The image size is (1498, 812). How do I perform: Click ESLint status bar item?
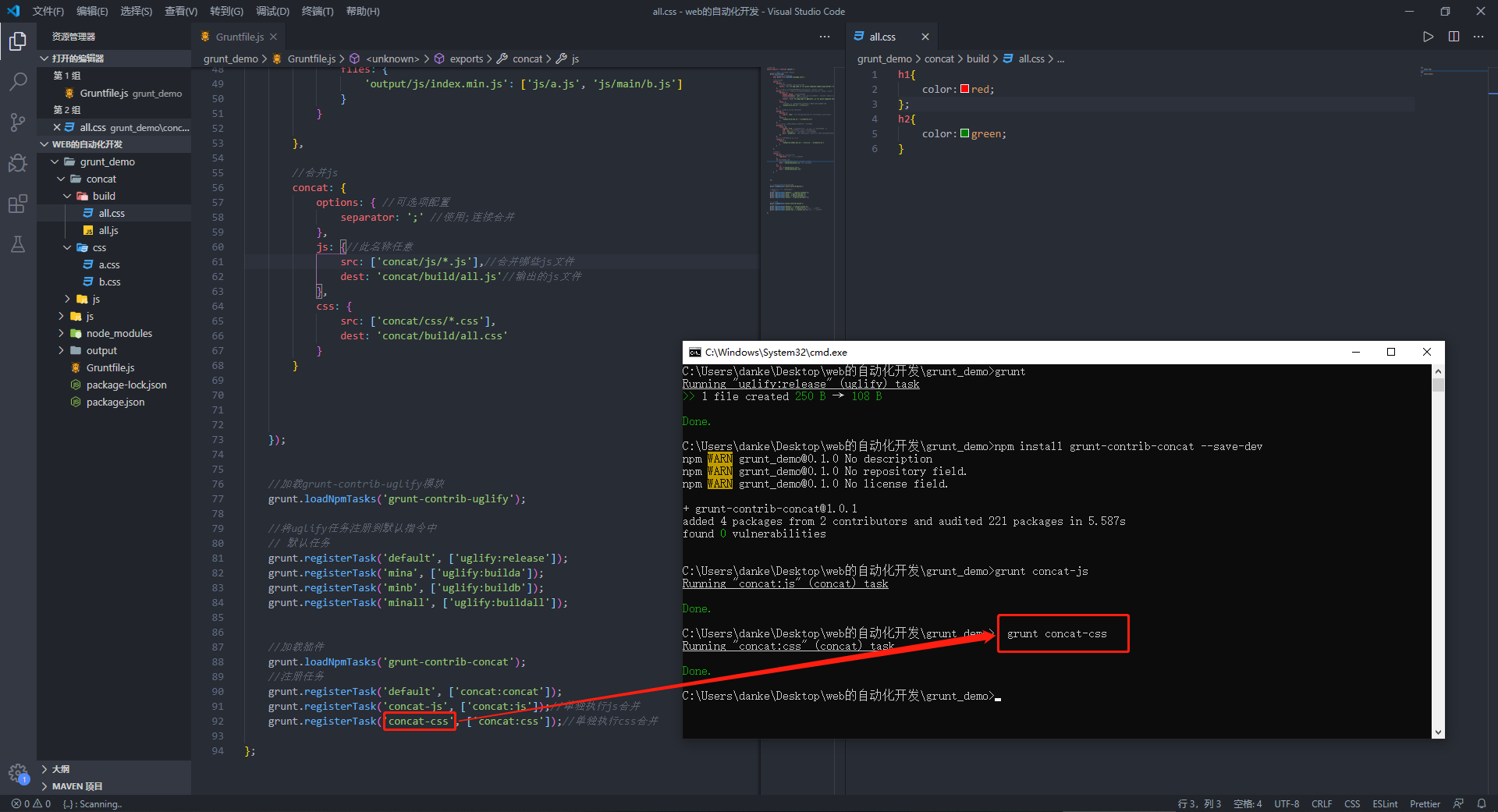tap(1385, 803)
